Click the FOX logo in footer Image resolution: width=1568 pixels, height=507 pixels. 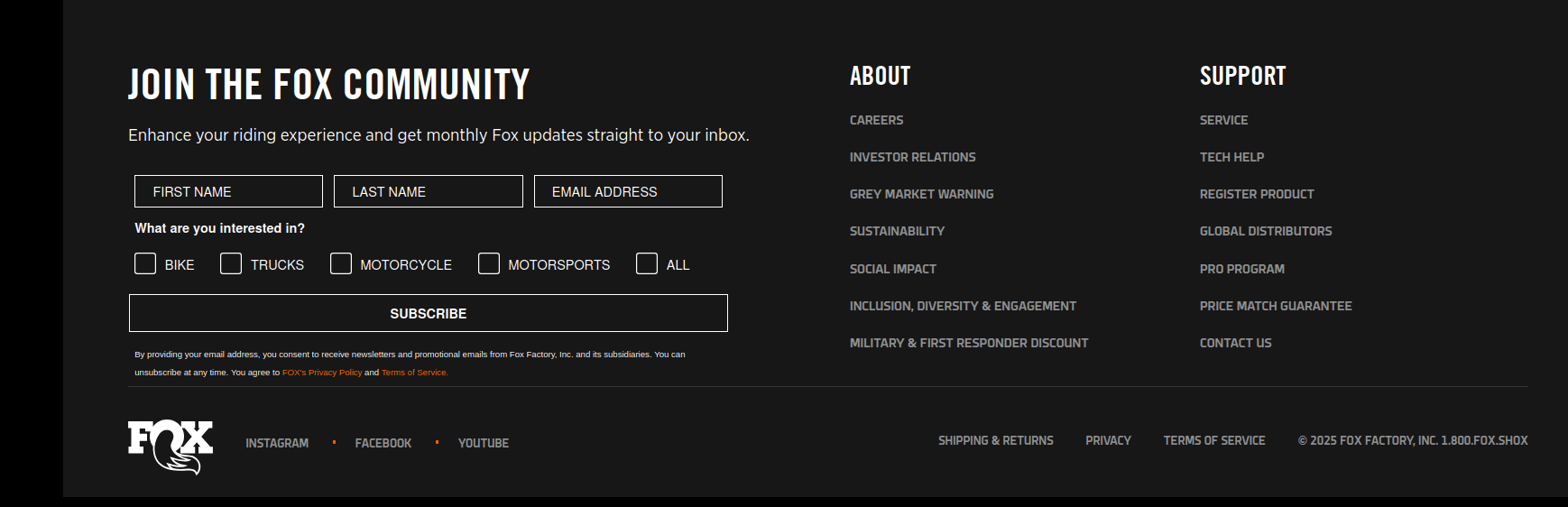pos(170,446)
